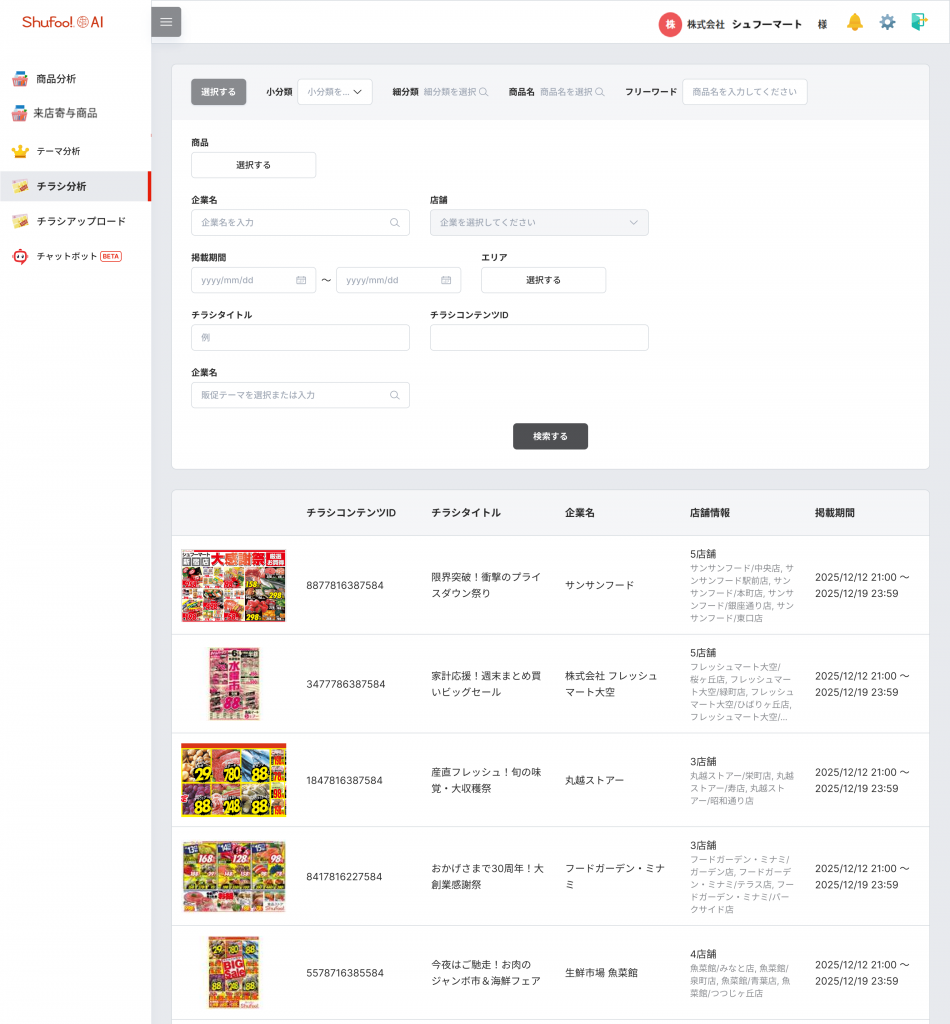Viewport: 950px width, 1024px height.
Task: Click search icon in 企業名 input field
Action: tap(395, 223)
